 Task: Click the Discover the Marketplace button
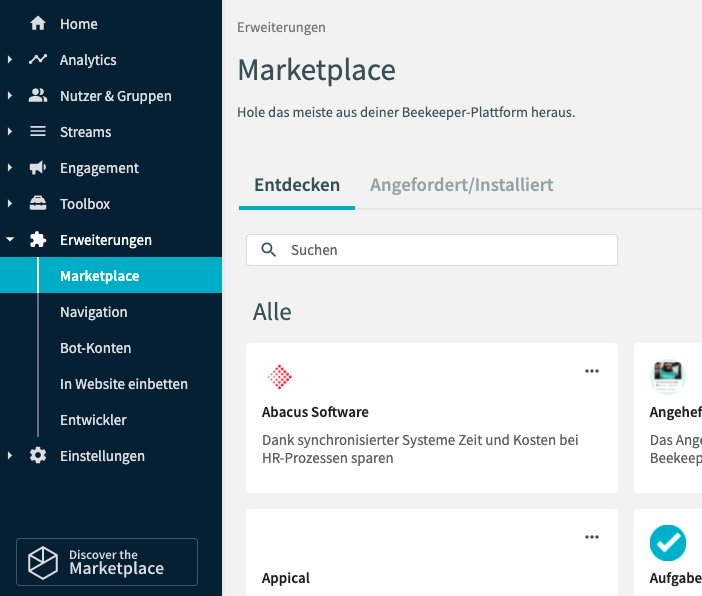click(107, 562)
